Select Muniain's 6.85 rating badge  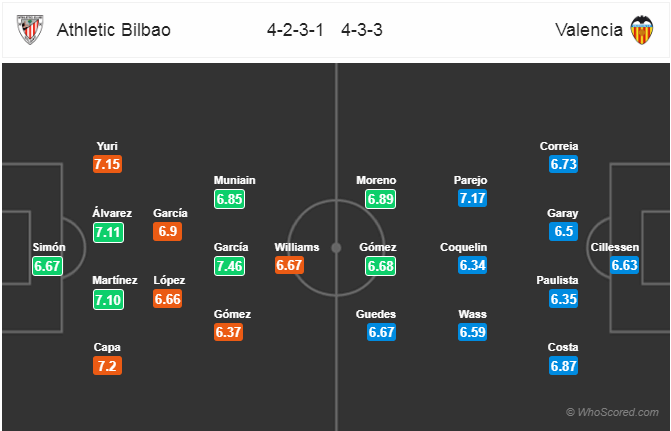pos(229,199)
